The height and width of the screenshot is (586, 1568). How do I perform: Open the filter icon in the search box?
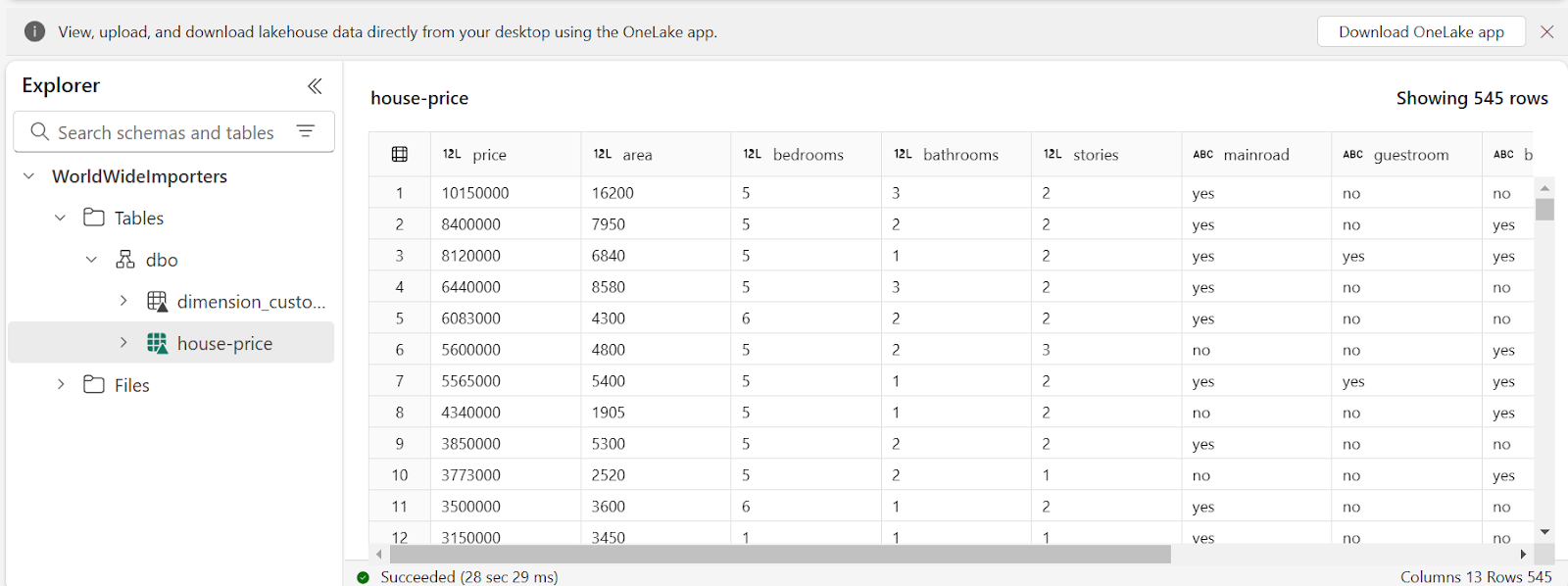(x=306, y=131)
